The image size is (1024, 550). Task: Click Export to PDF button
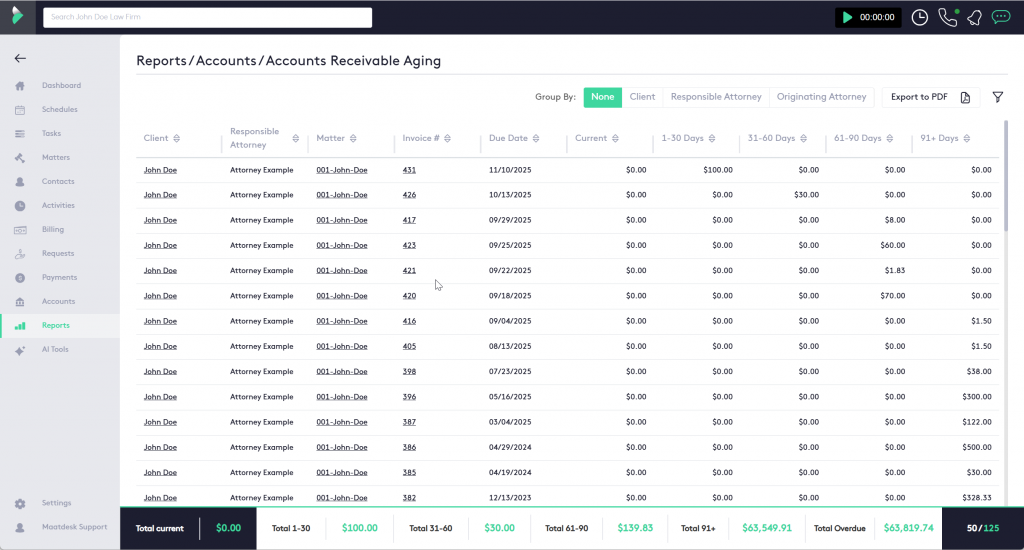(x=918, y=97)
